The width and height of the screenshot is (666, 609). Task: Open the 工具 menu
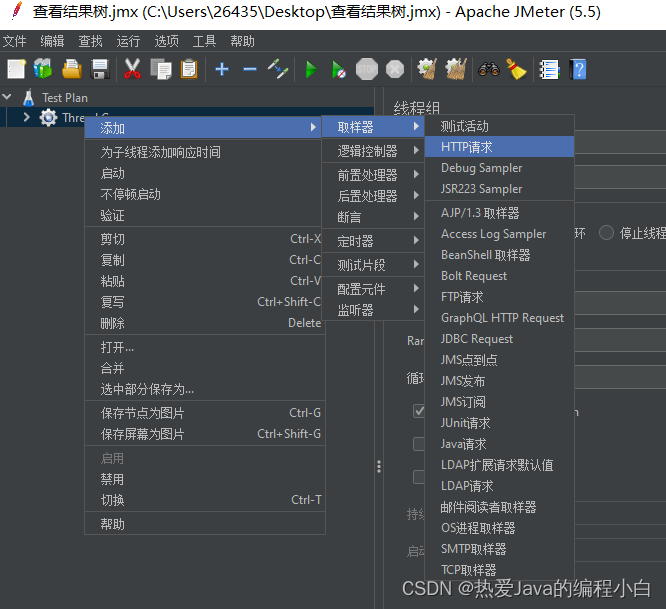point(204,41)
